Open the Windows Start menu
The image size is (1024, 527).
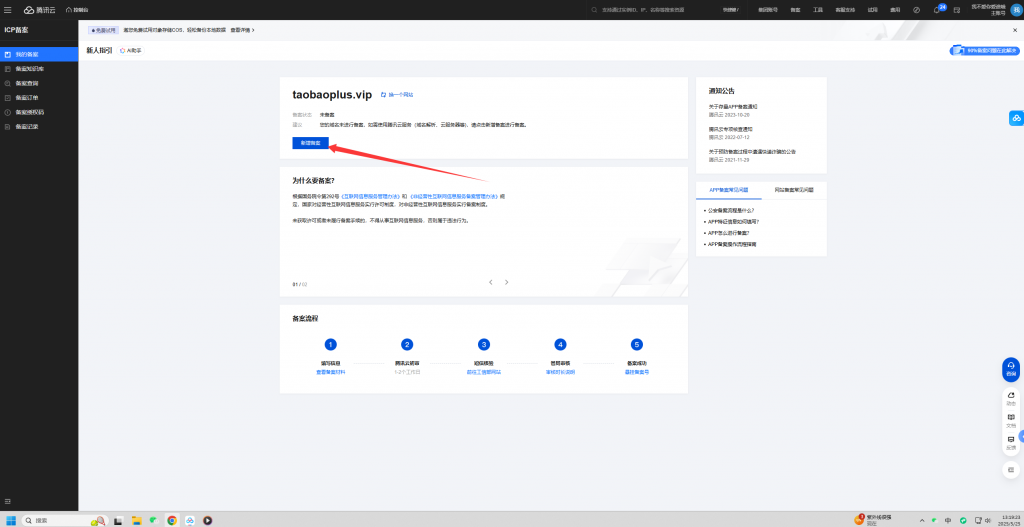point(10,520)
